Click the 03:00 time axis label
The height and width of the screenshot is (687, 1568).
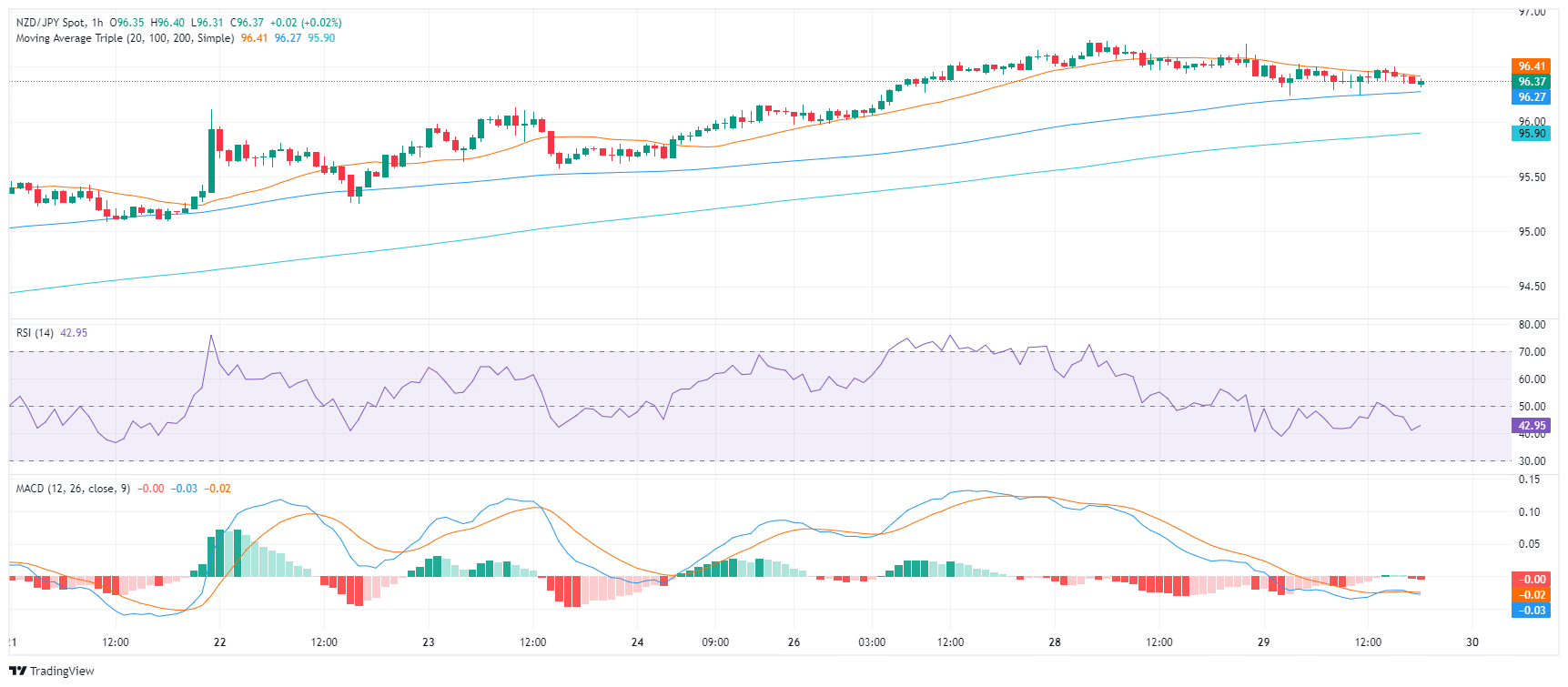point(872,642)
